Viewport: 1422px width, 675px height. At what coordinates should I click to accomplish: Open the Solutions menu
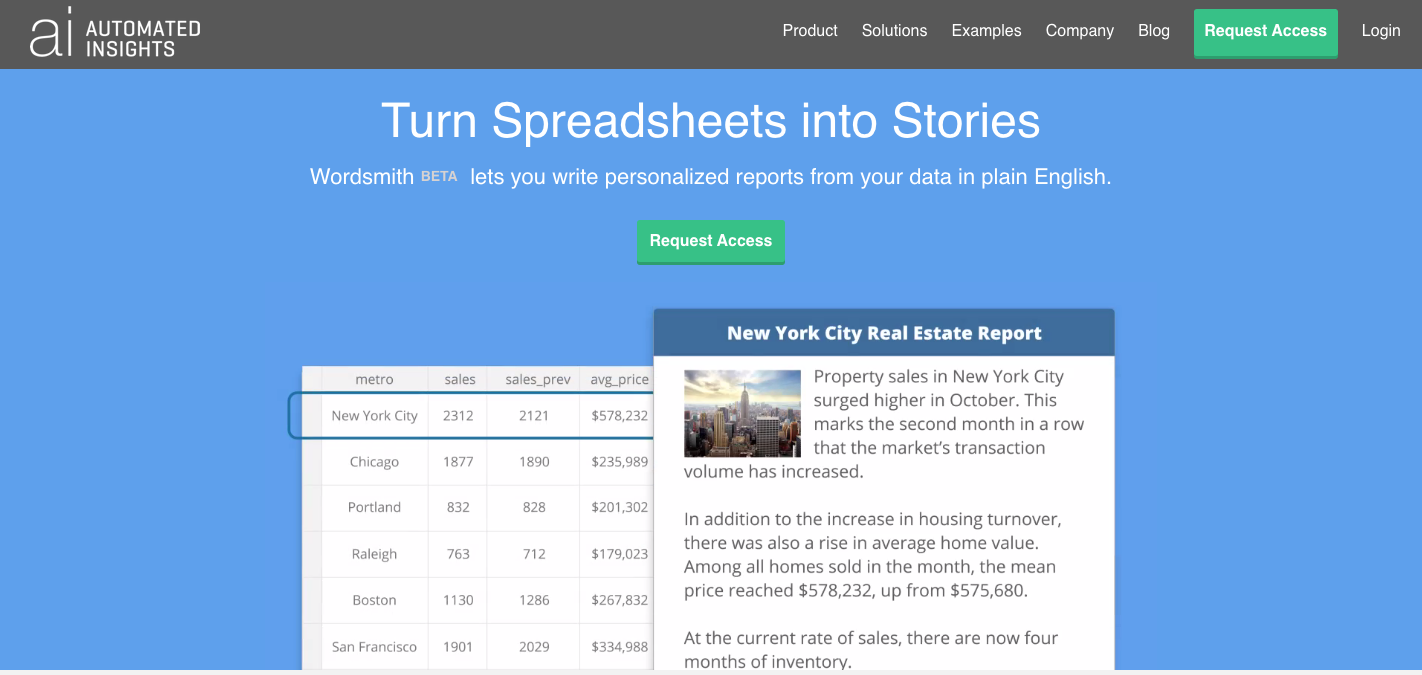[894, 30]
